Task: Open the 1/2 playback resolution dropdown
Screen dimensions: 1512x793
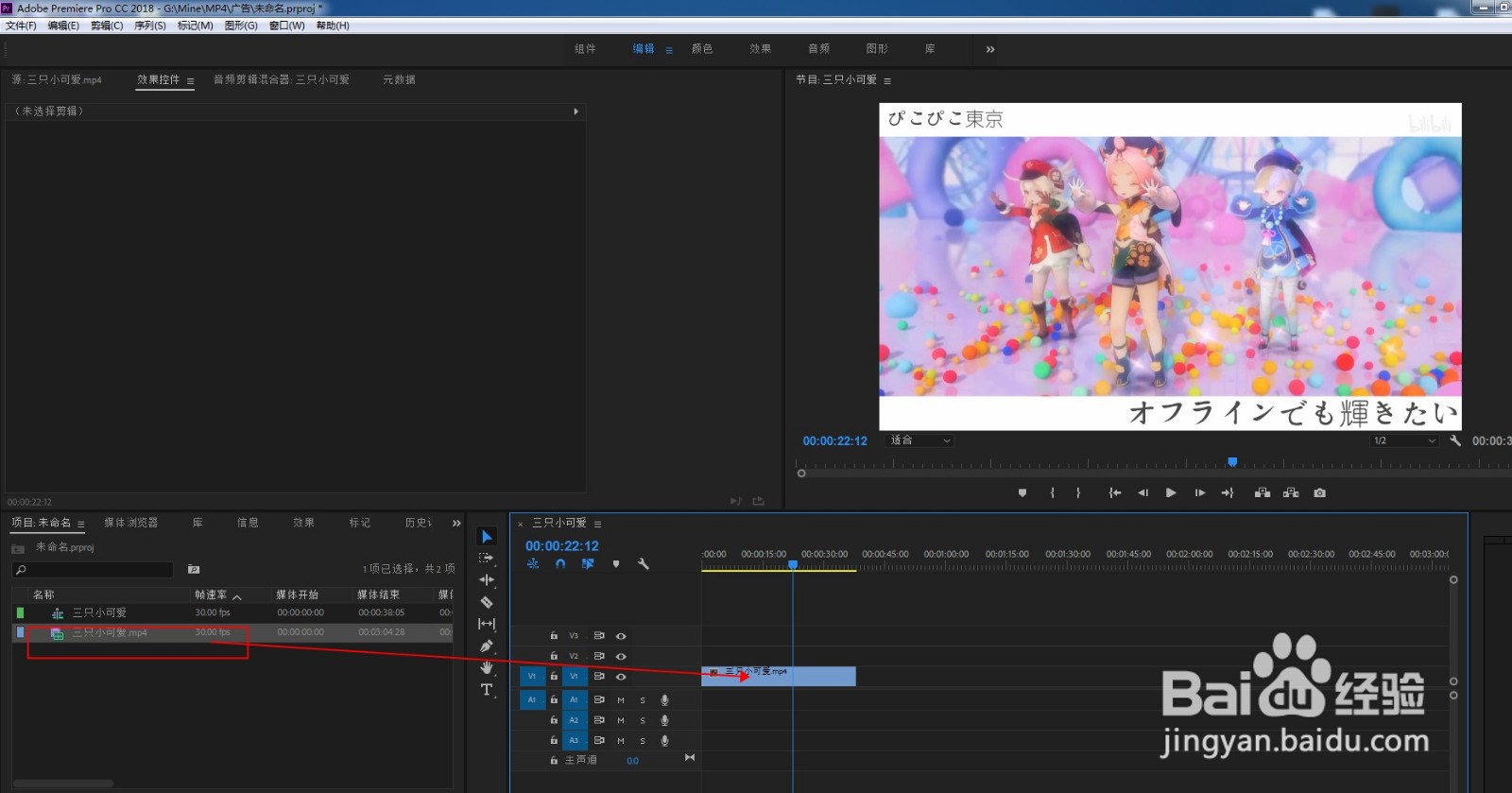Action: tap(1404, 440)
